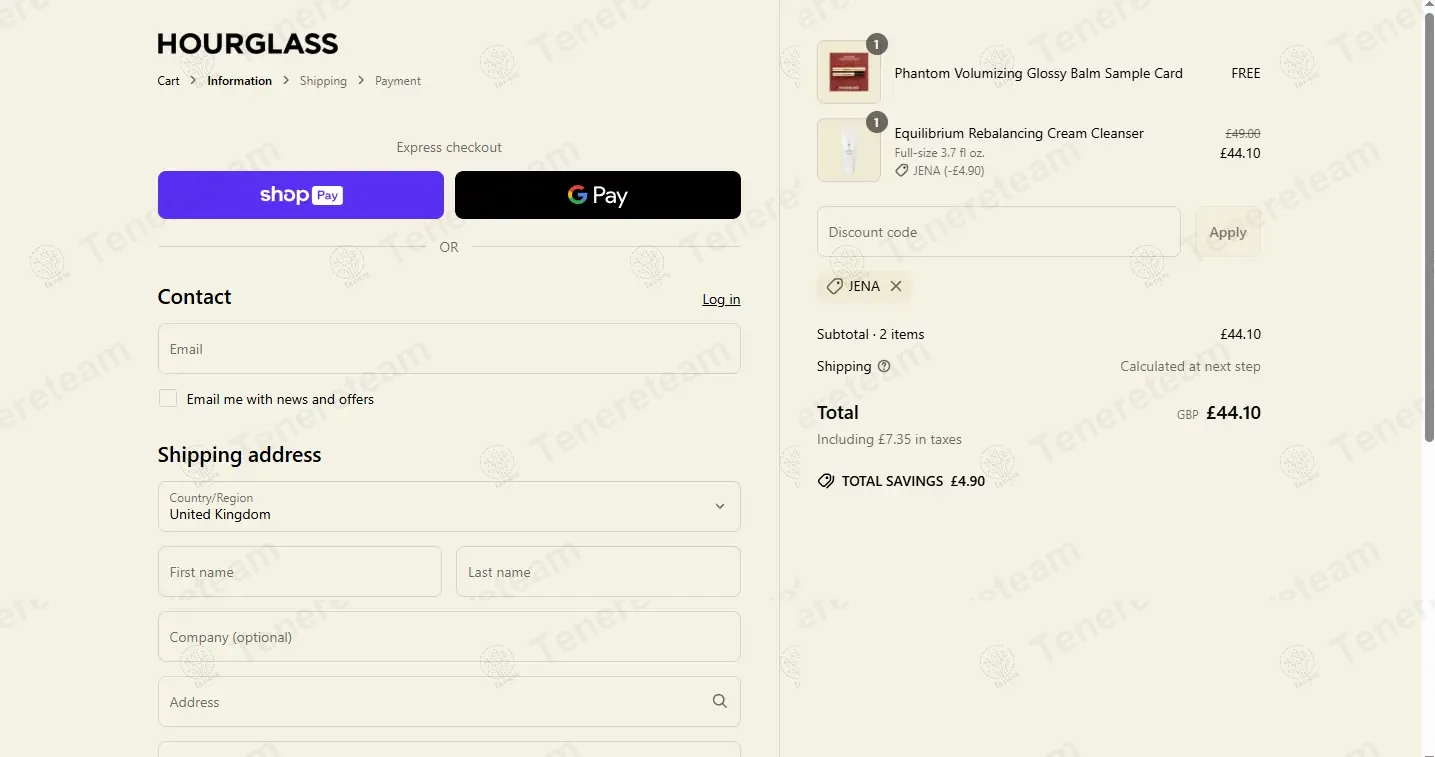
Task: Click the 'Including £7.35 in taxes' note
Action: point(889,439)
